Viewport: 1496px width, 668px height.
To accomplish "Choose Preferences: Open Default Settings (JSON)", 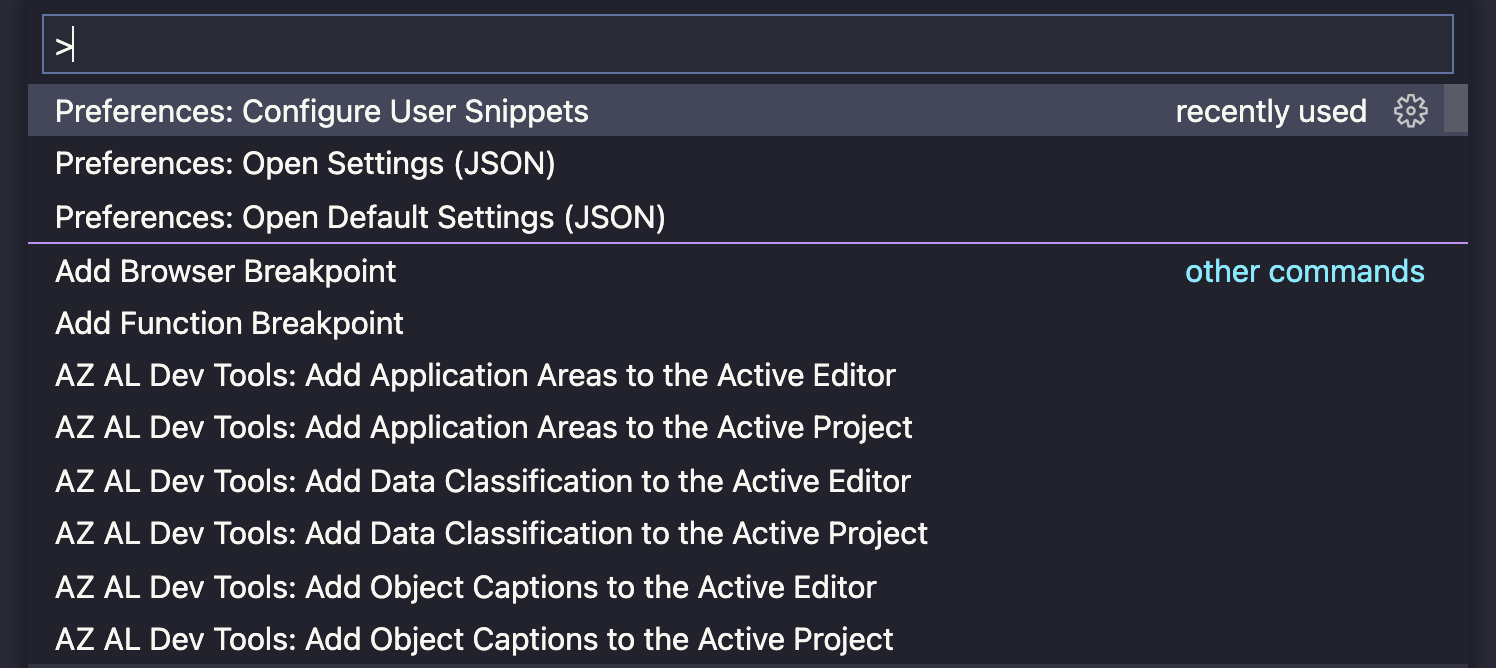I will [x=360, y=217].
